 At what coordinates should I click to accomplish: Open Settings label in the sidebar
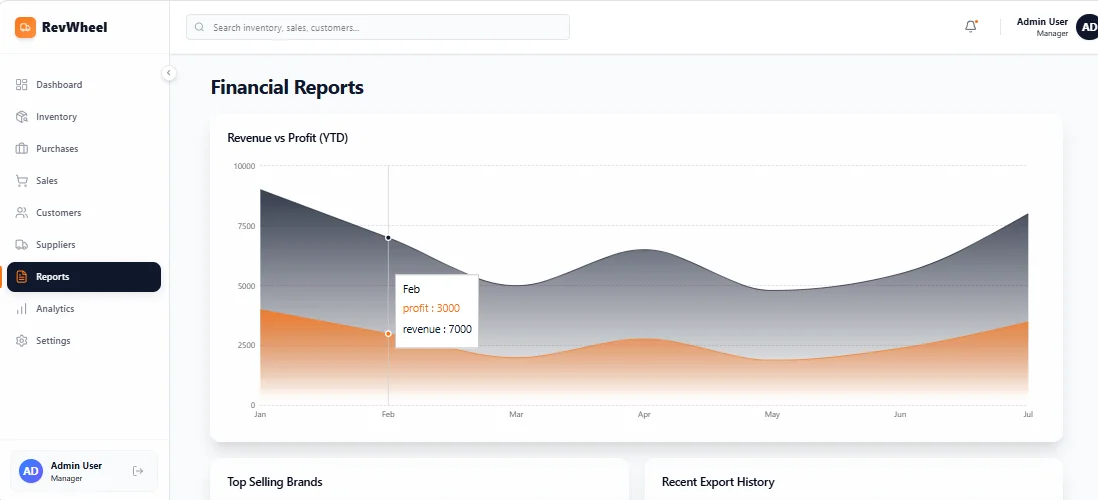pyautogui.click(x=53, y=341)
